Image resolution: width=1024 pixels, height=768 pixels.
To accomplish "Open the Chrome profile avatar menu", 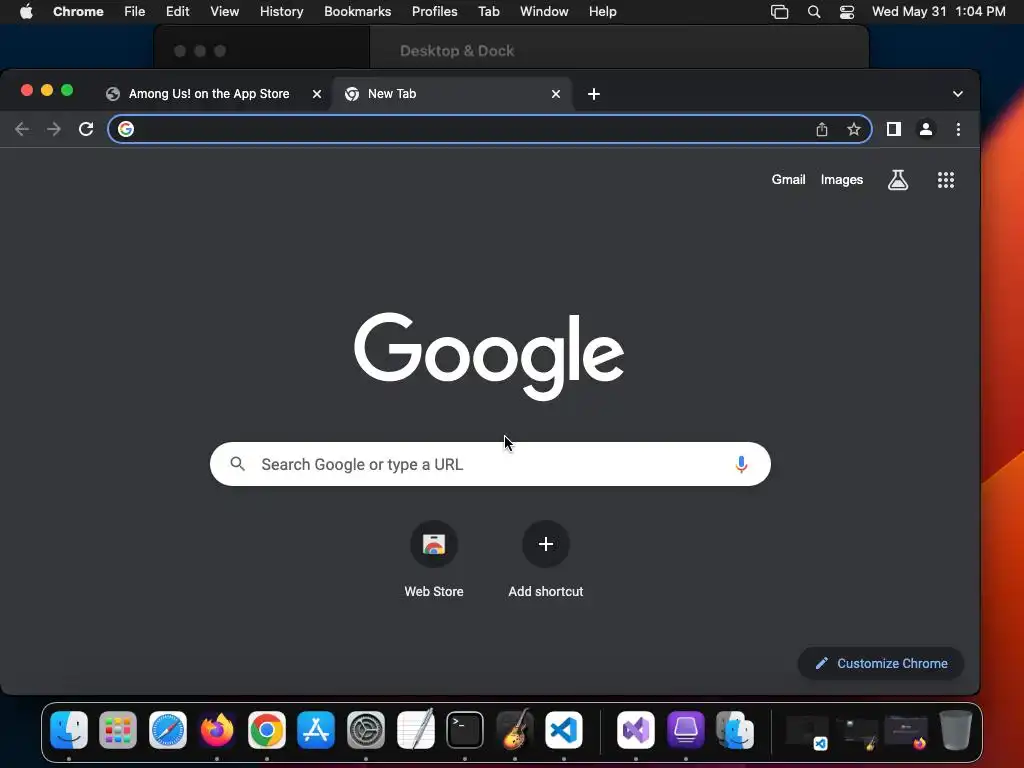I will (x=926, y=129).
